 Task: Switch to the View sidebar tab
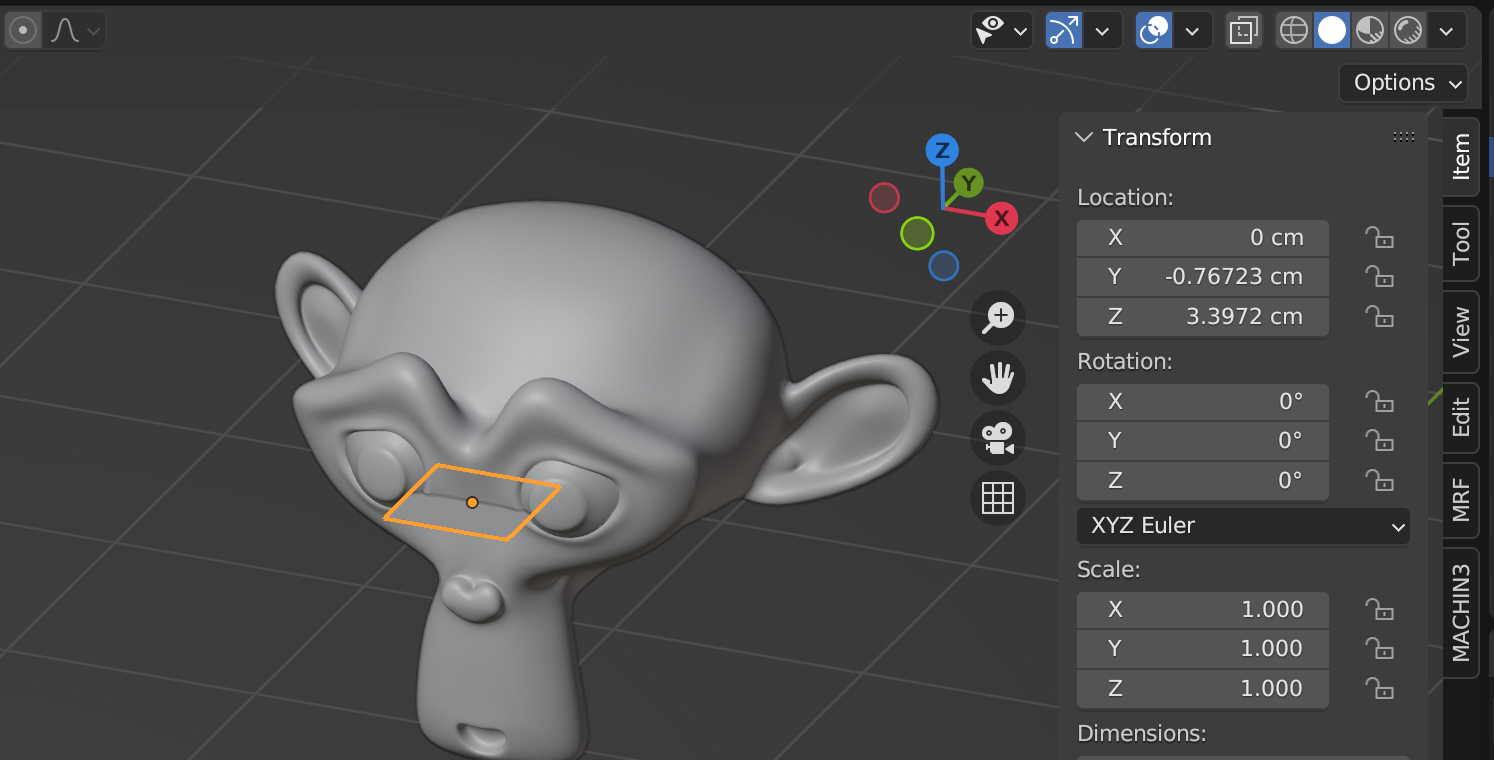[x=1461, y=333]
